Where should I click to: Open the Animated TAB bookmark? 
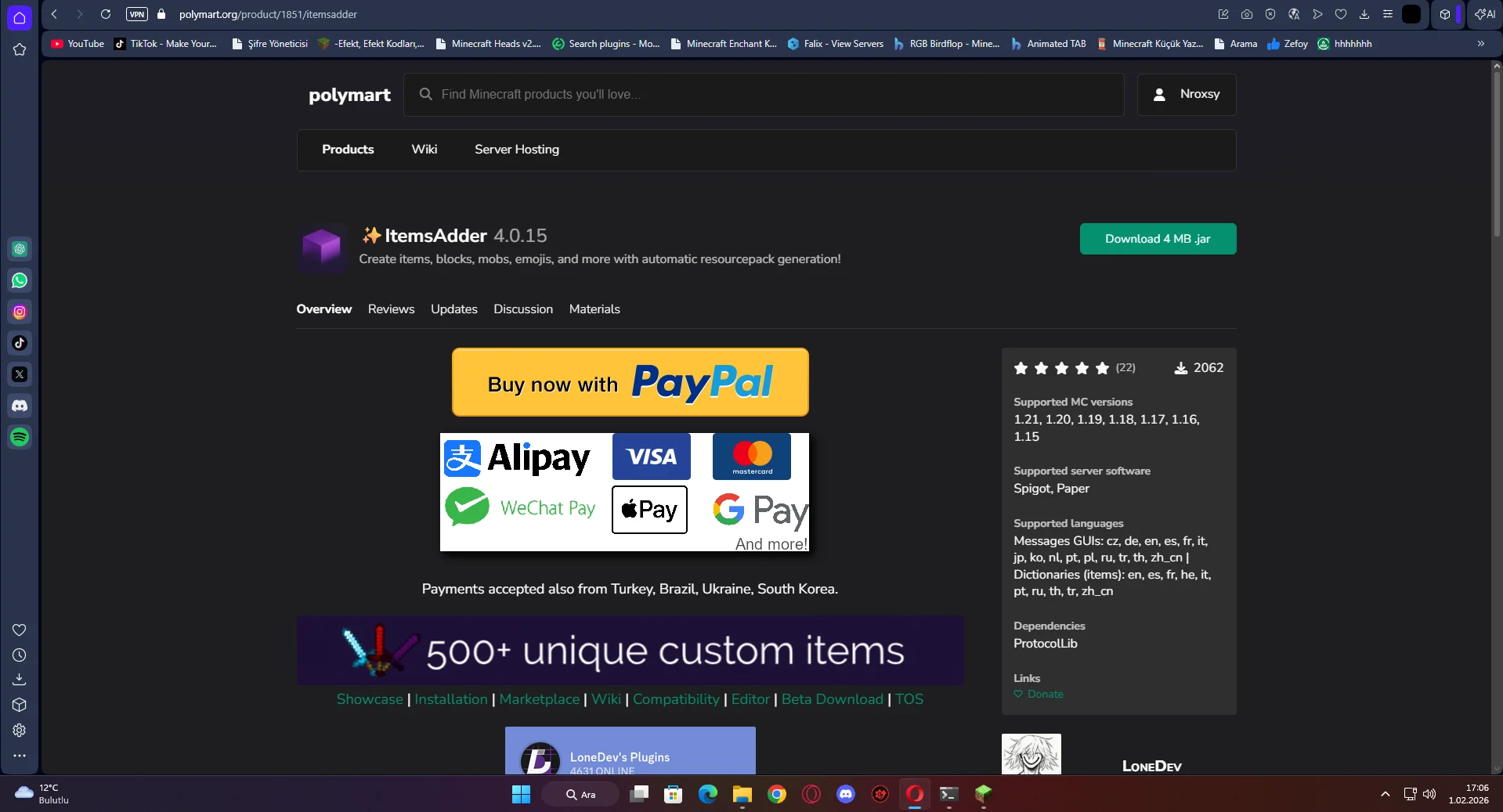tap(1049, 44)
